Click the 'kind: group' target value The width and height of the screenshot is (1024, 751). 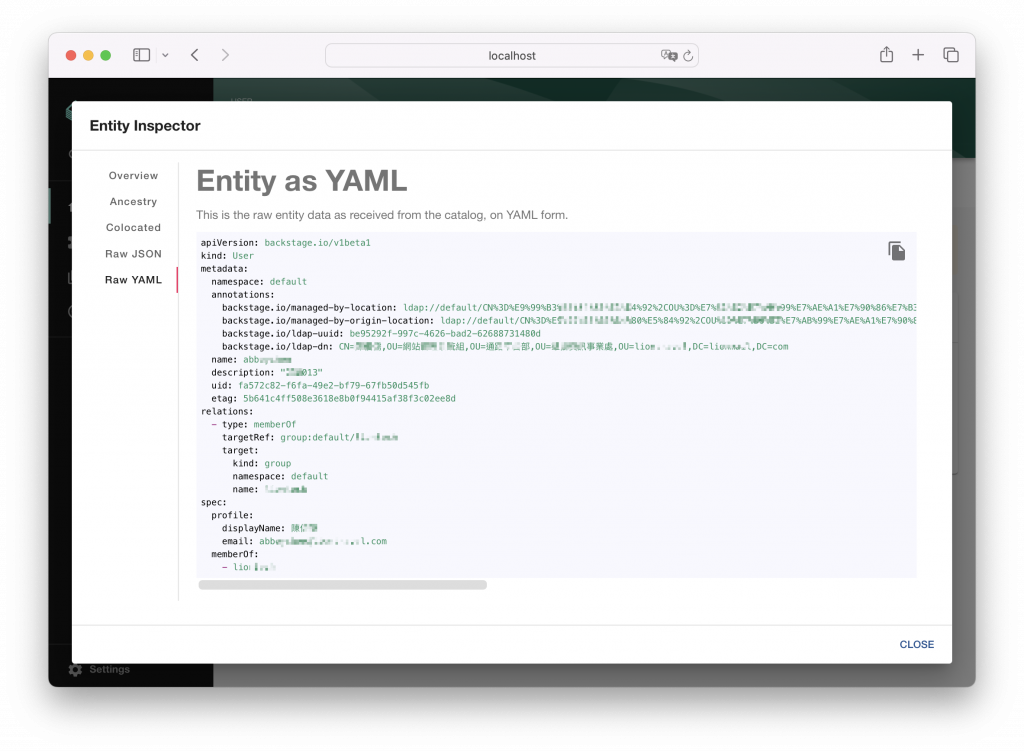click(x=278, y=464)
